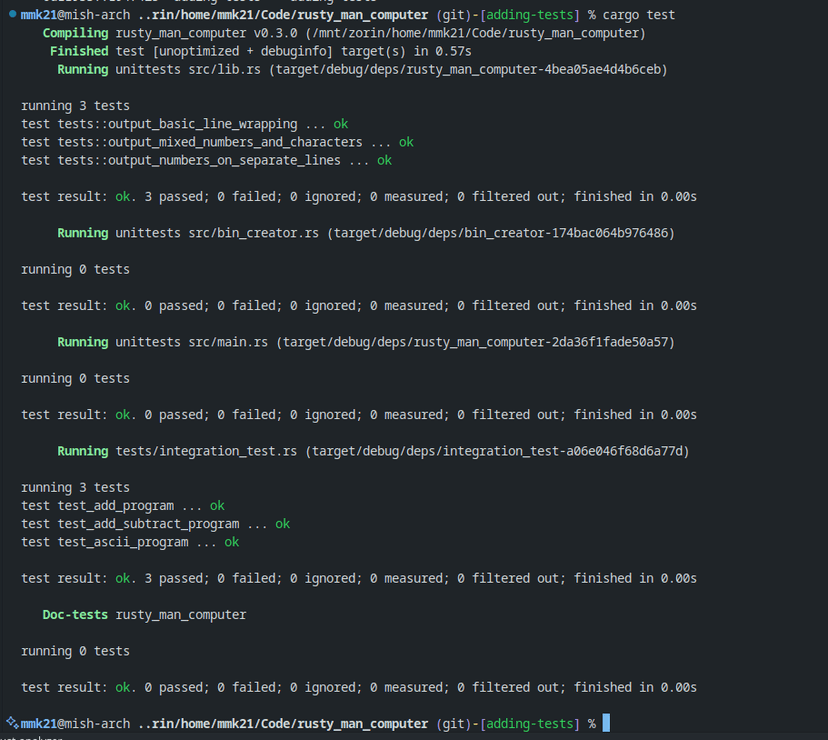Click the sparkle icon beside the bottom prompt
The height and width of the screenshot is (740, 828).
coord(11,723)
